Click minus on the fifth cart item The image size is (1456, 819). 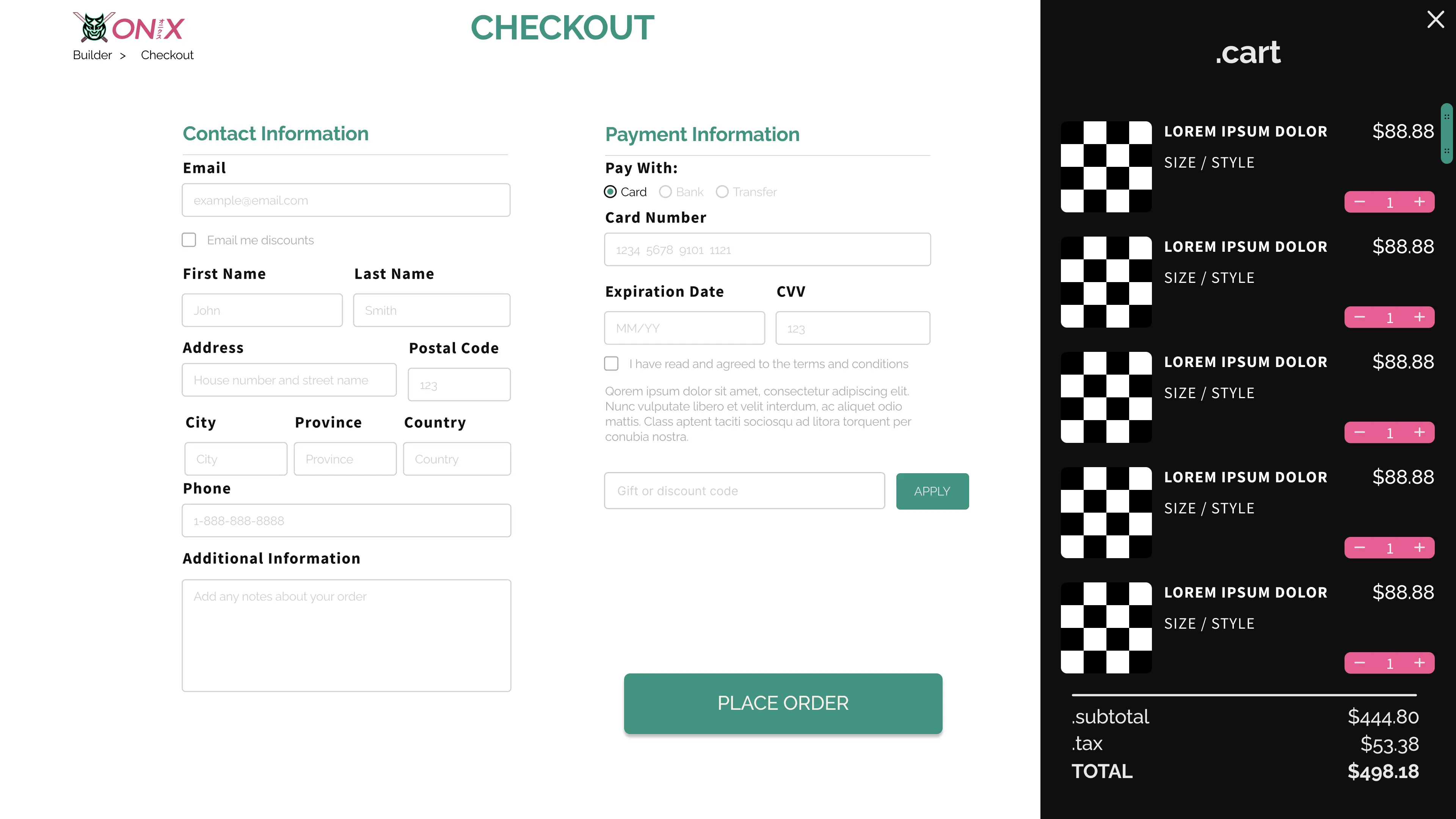(x=1359, y=663)
